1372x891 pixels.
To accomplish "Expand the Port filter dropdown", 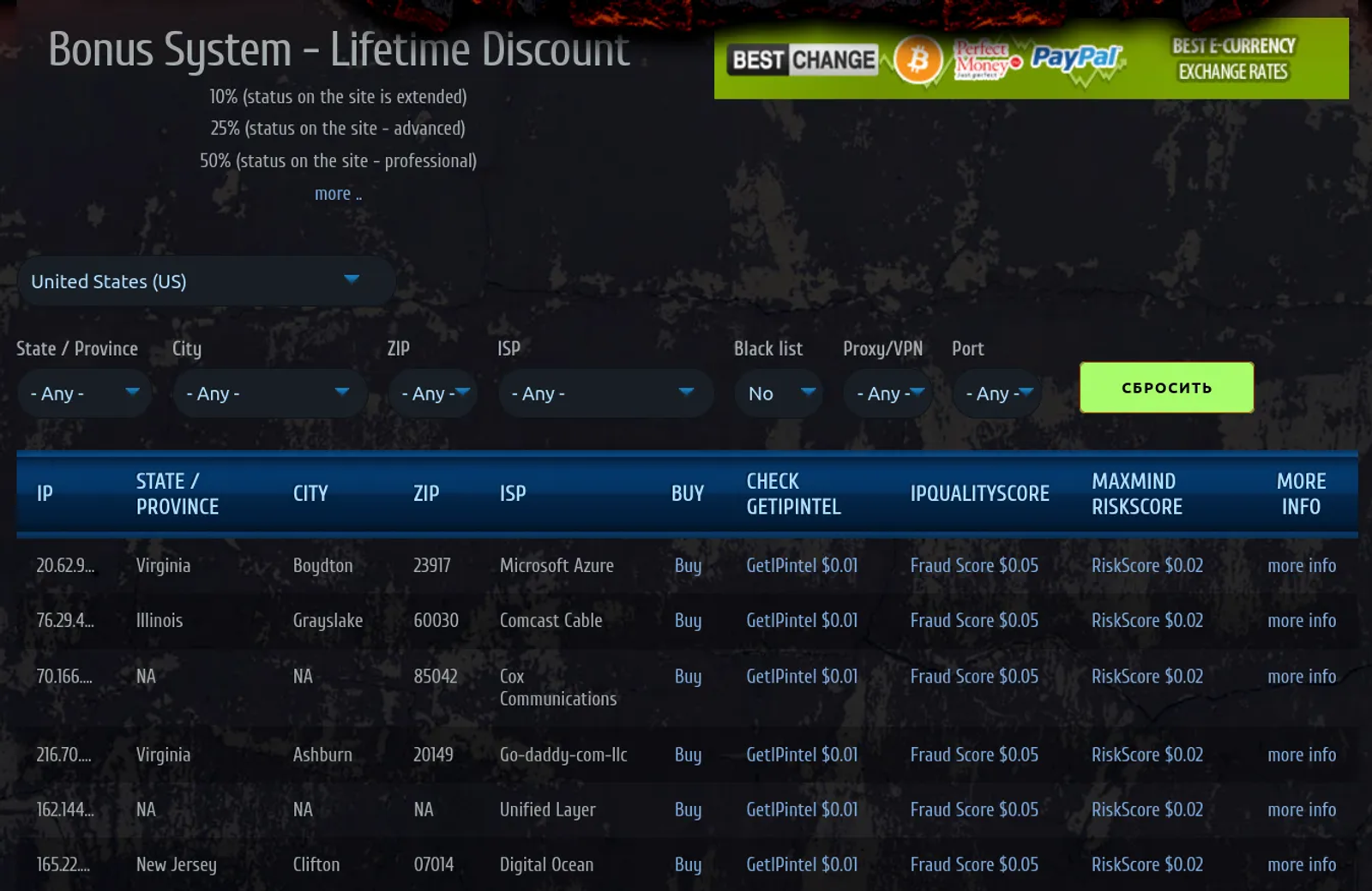I will coord(997,394).
